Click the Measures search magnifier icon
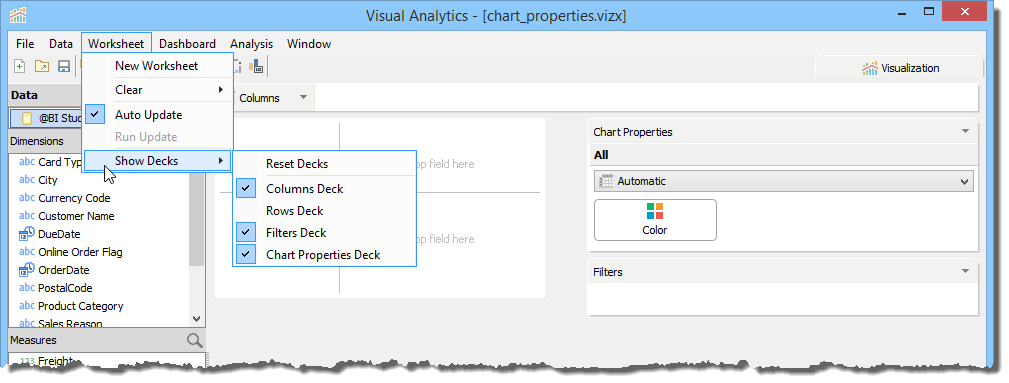This screenshot has width=1009, height=383. point(194,341)
